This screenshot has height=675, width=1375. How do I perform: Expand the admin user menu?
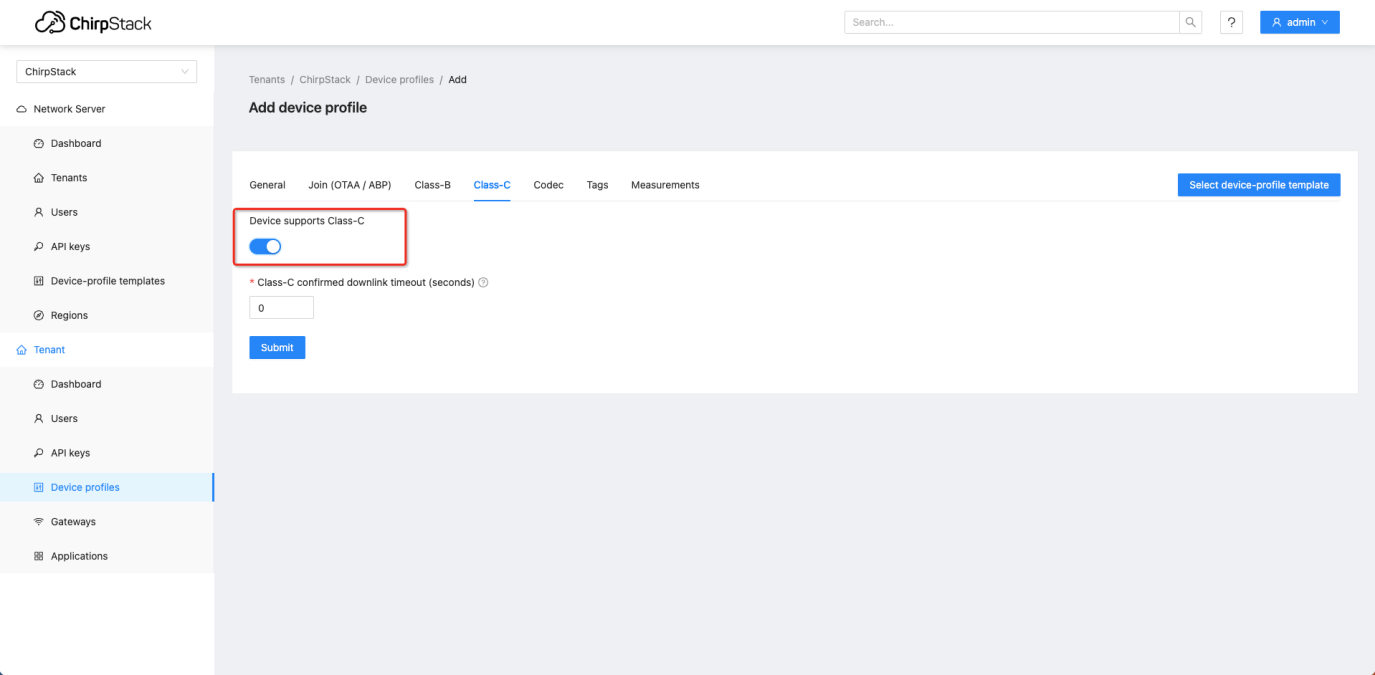tap(1299, 22)
